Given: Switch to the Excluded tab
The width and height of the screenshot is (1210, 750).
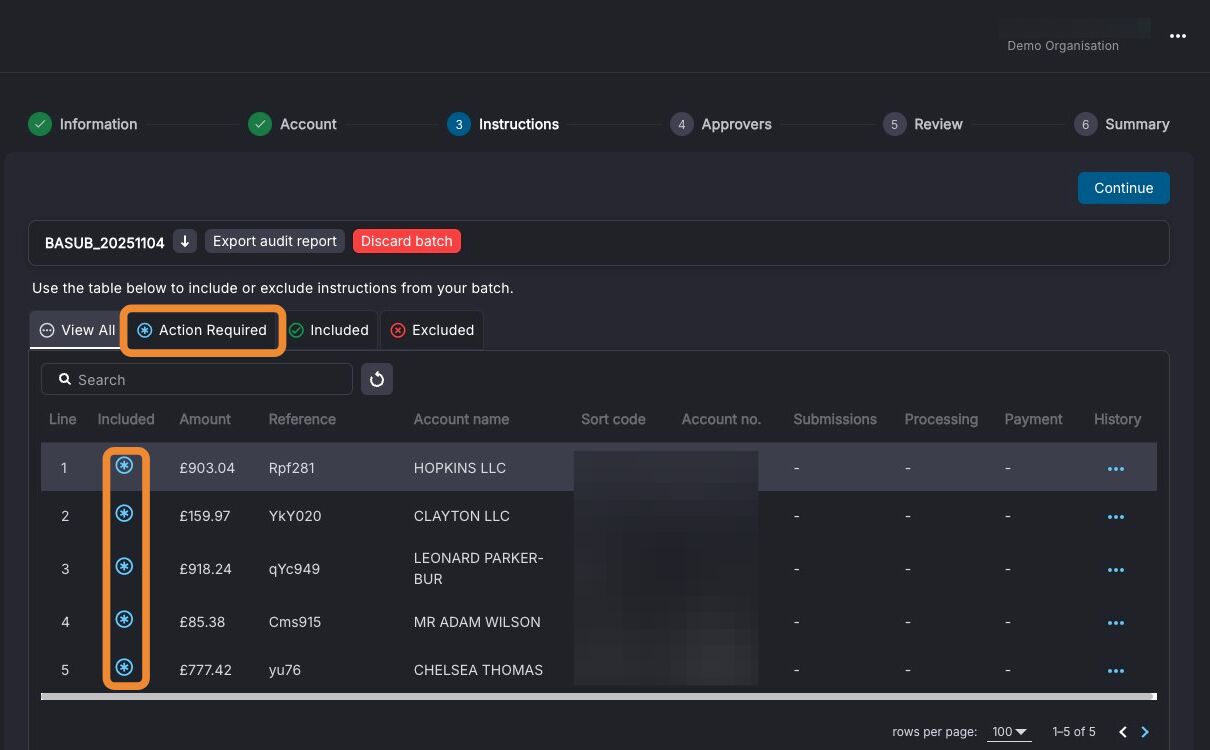Looking at the screenshot, I should 432,330.
